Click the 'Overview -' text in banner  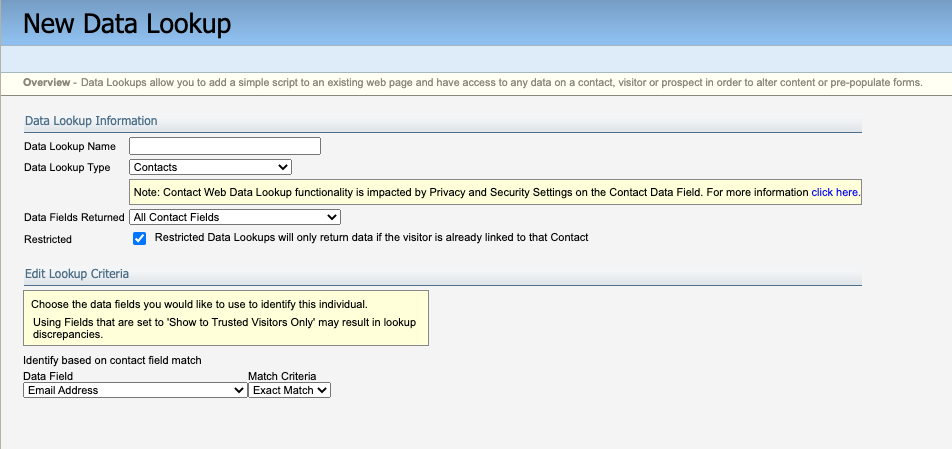(50, 83)
